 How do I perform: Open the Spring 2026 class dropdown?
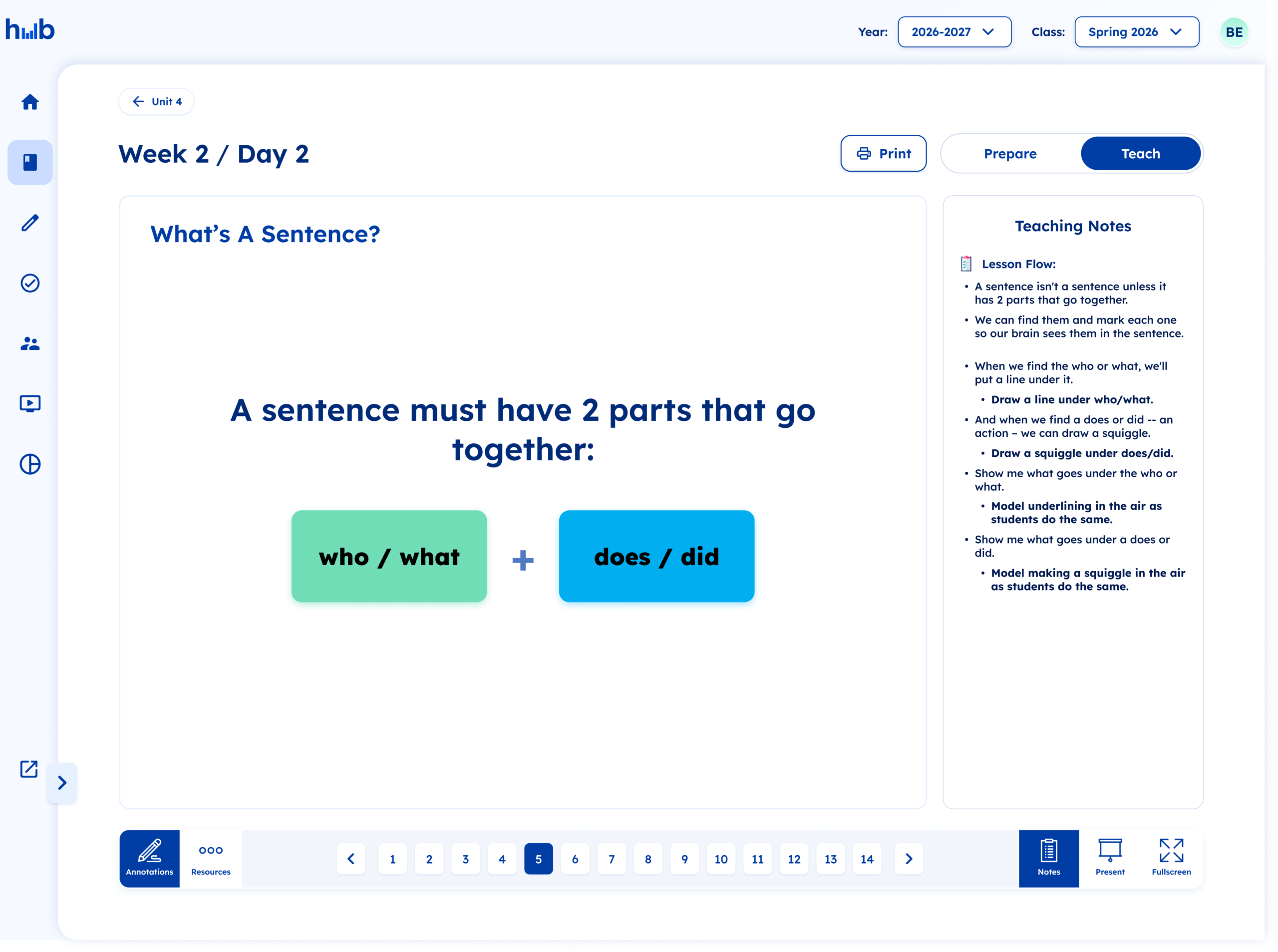1136,31
